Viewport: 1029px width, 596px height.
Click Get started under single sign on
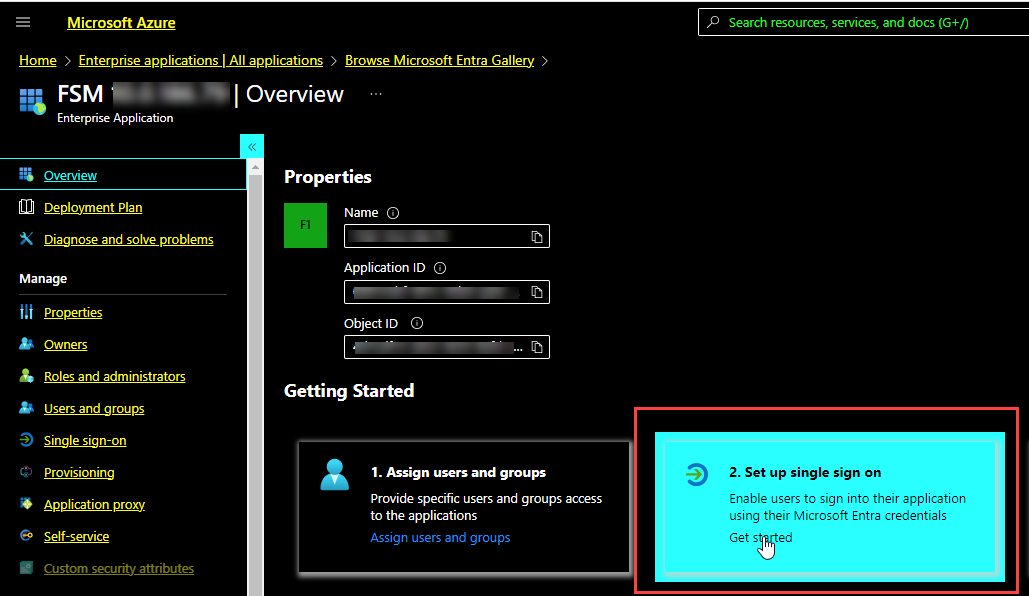[x=760, y=537]
